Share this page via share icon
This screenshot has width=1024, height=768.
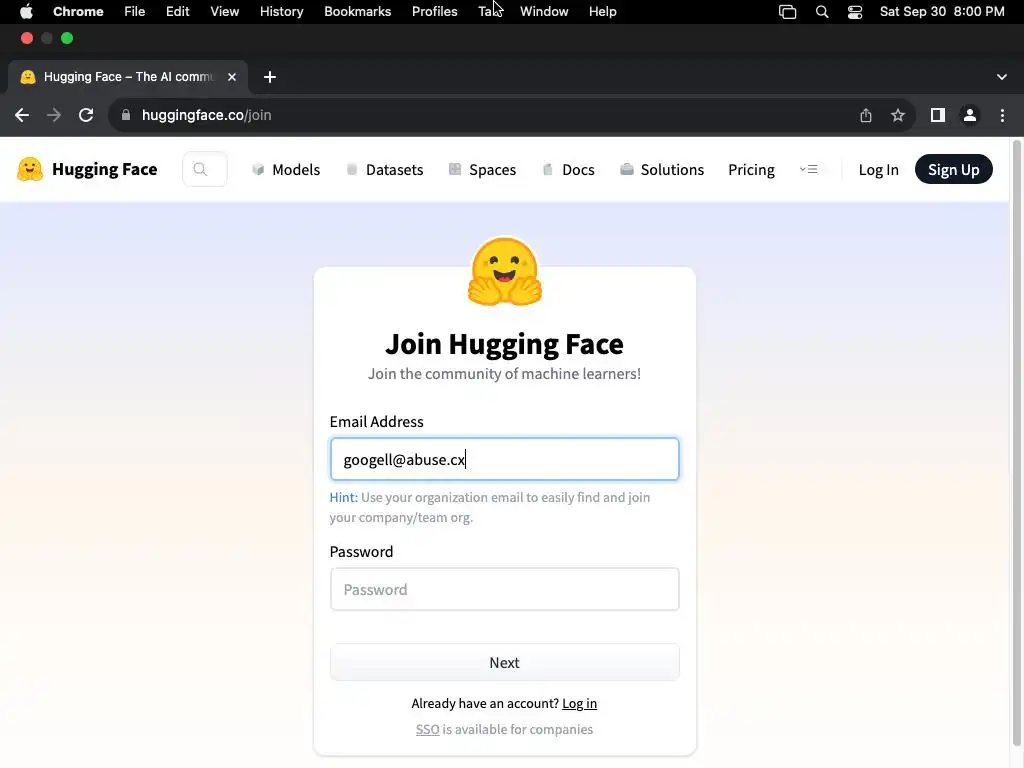coord(866,115)
